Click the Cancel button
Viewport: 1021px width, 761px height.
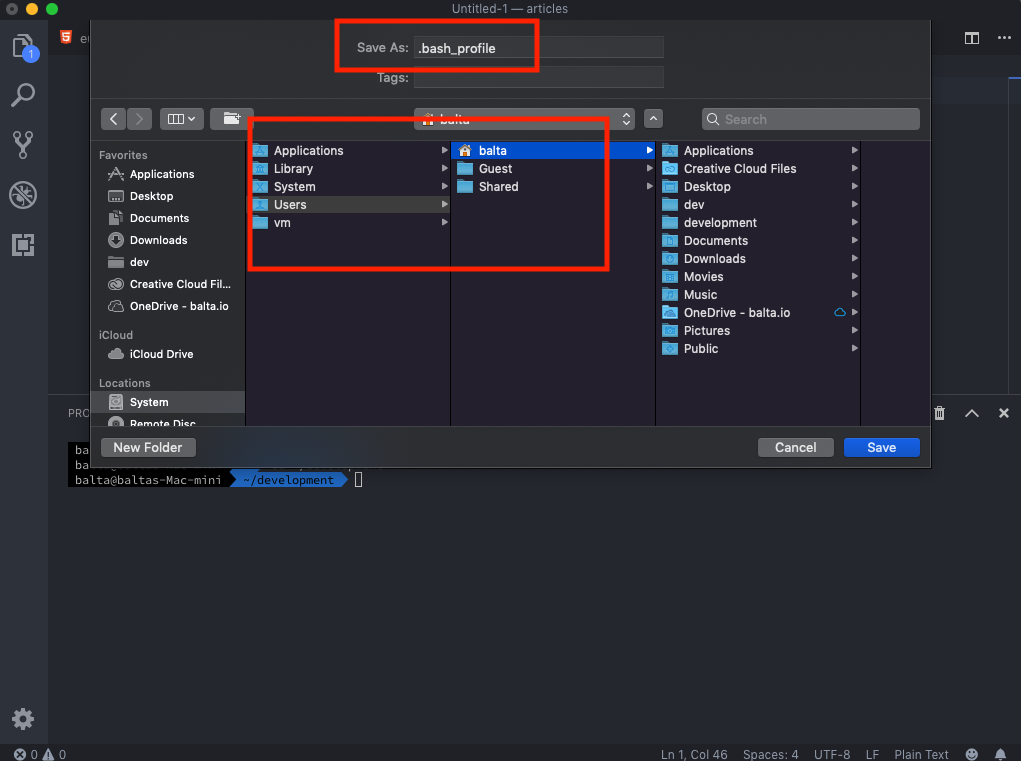pos(795,447)
